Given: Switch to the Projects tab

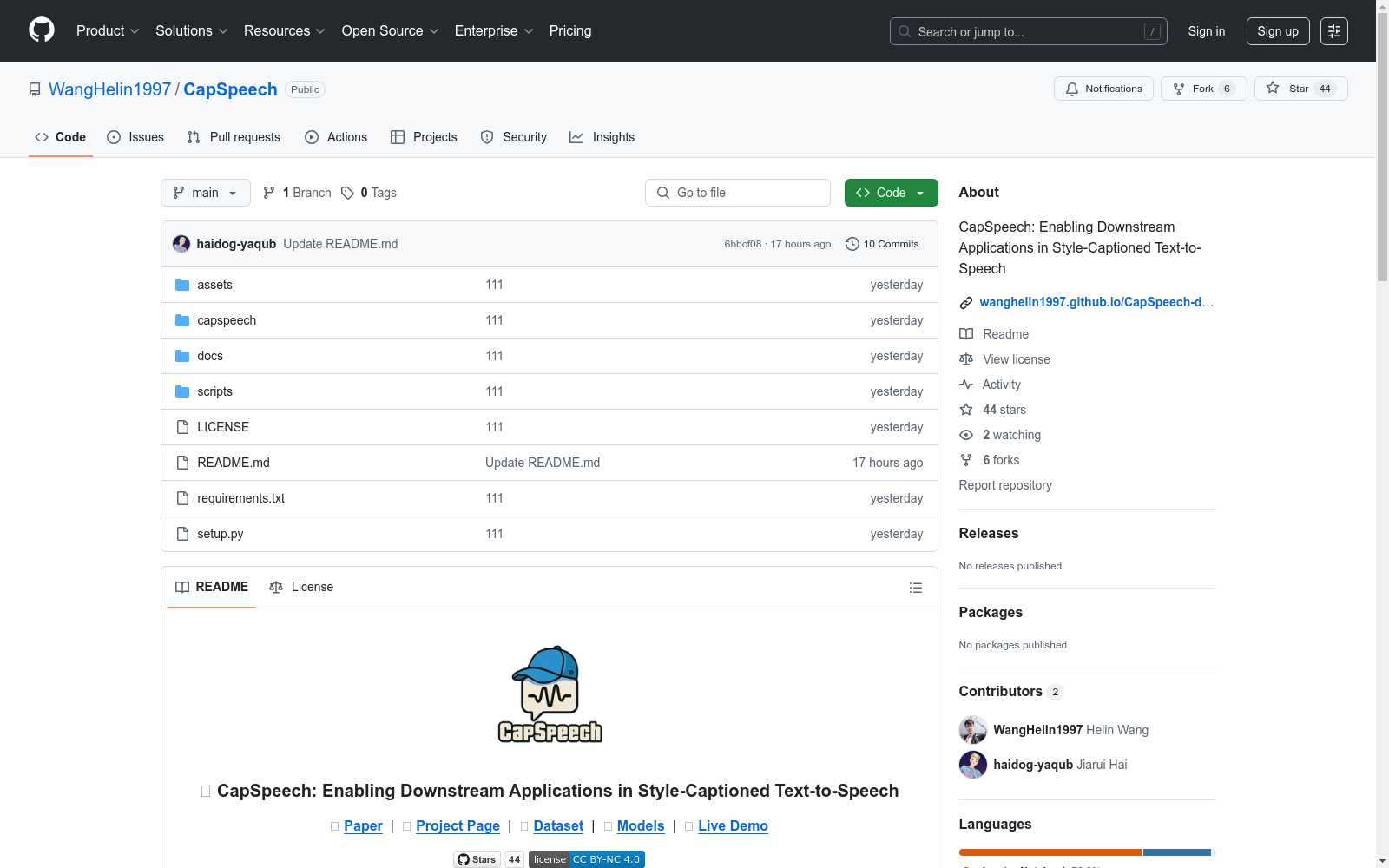Looking at the screenshot, I should click(x=424, y=137).
